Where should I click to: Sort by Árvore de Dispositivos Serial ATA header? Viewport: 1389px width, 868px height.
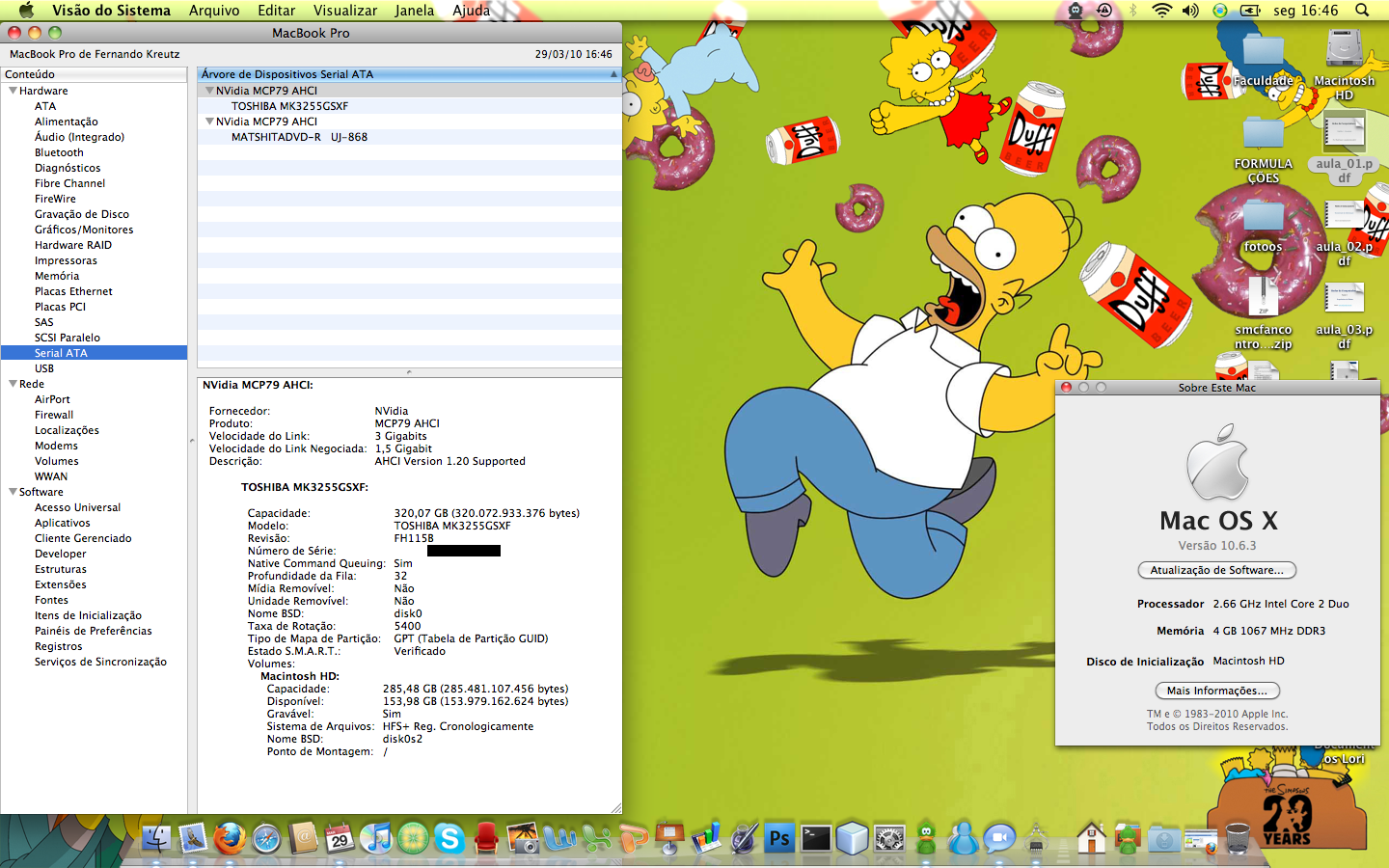click(409, 74)
